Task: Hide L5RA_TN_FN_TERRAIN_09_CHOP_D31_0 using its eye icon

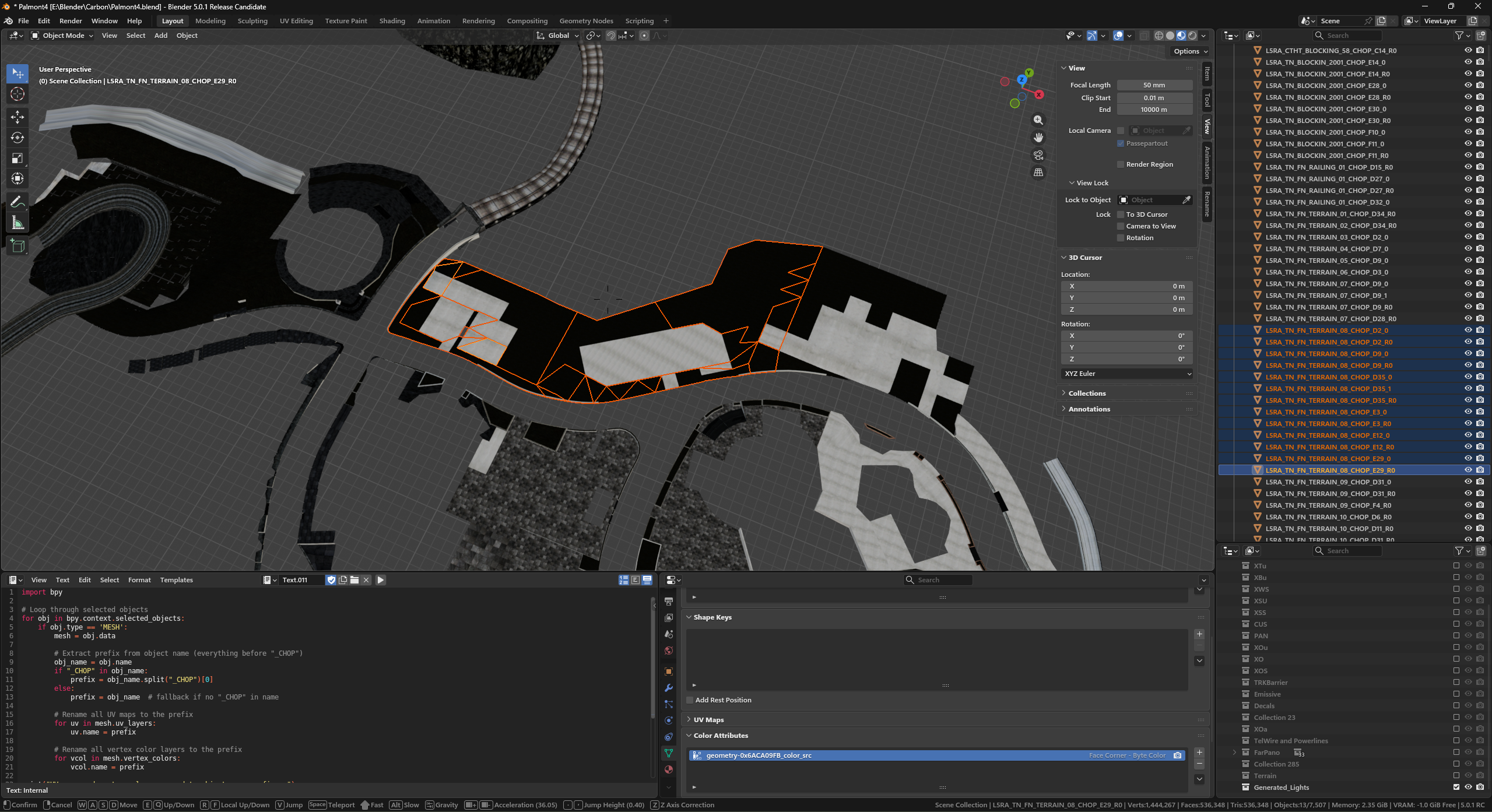Action: click(1468, 482)
